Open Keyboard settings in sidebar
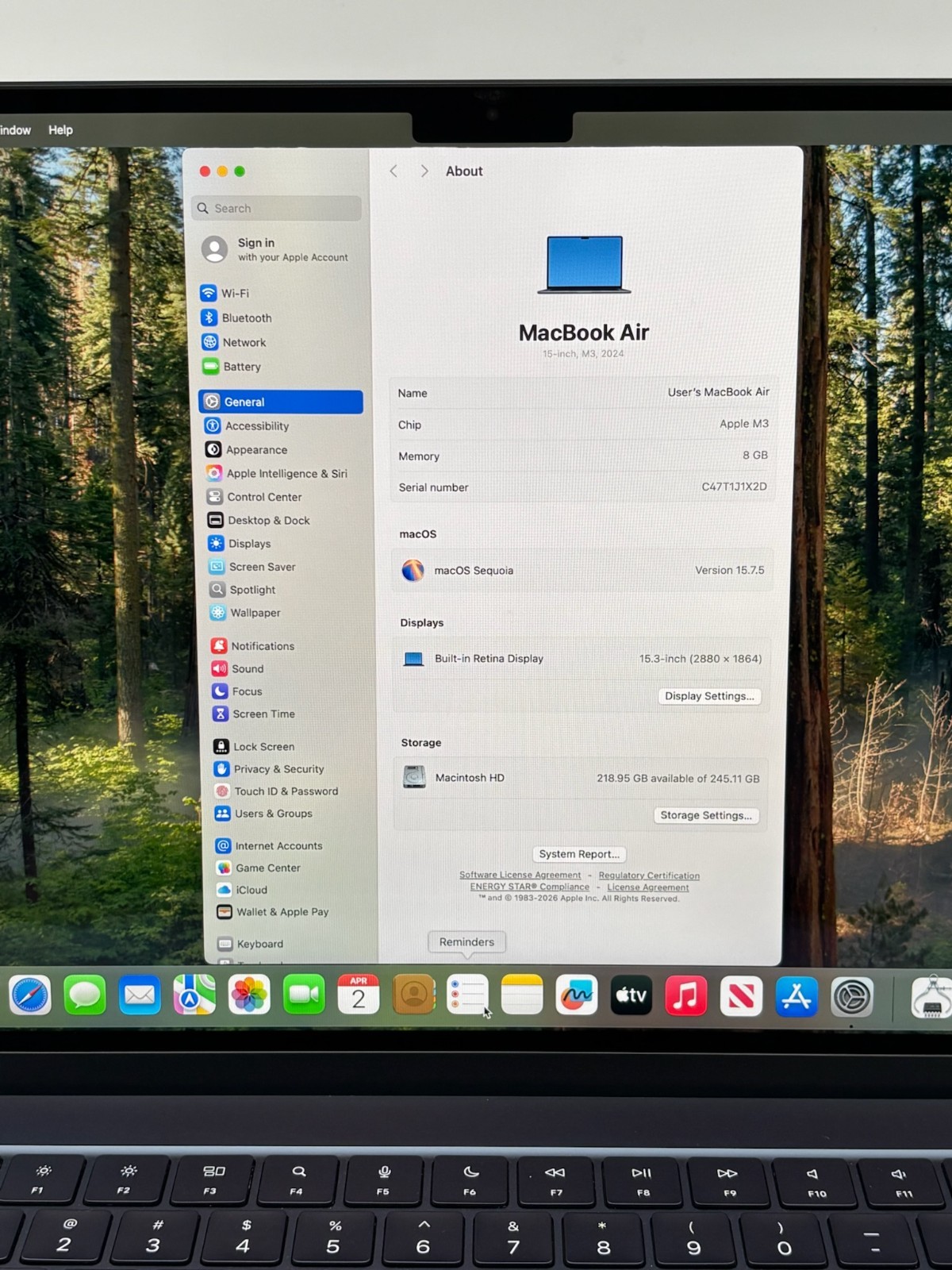The width and height of the screenshot is (952, 1270). pyautogui.click(x=251, y=944)
